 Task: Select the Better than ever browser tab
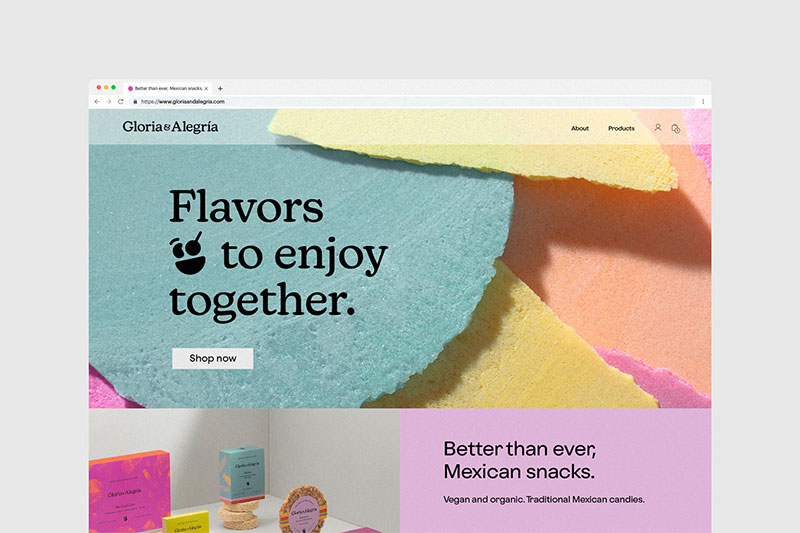pos(167,88)
